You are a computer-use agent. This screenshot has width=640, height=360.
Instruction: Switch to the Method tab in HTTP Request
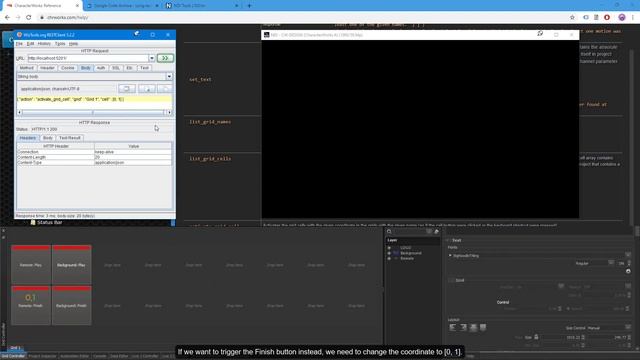[27, 68]
